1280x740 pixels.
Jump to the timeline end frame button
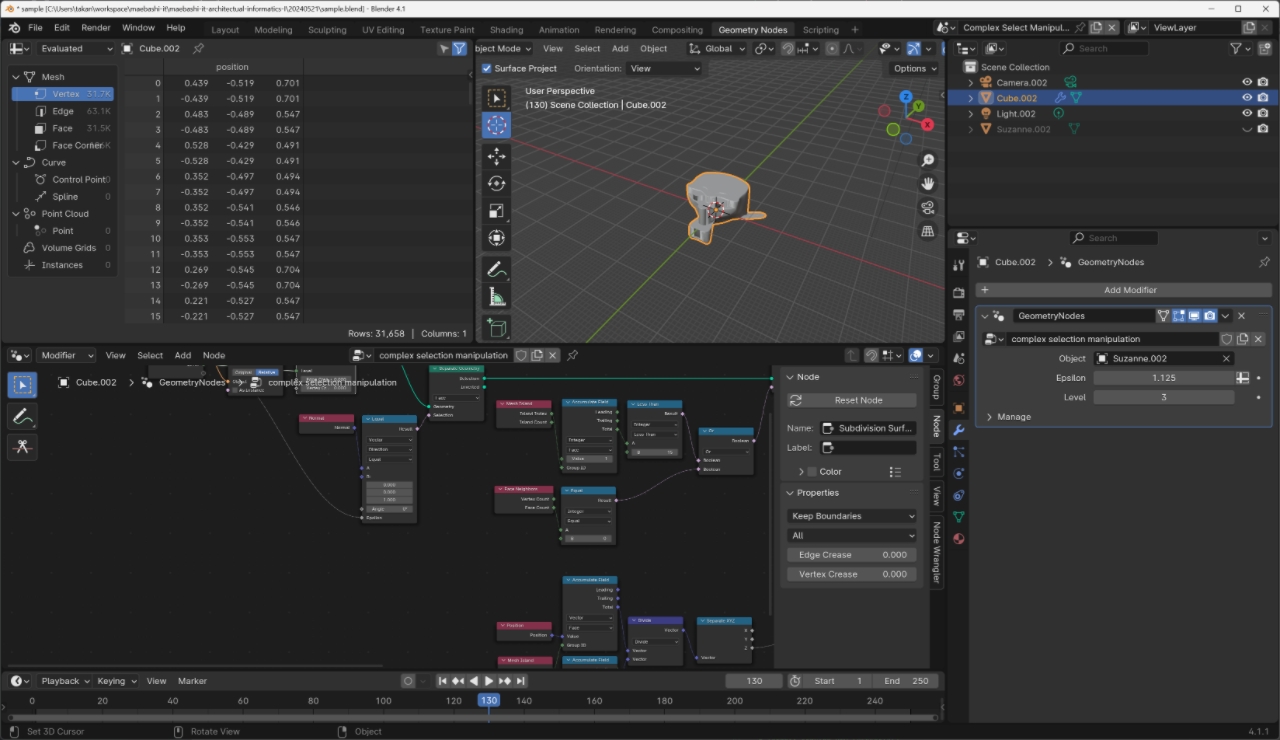tap(519, 681)
